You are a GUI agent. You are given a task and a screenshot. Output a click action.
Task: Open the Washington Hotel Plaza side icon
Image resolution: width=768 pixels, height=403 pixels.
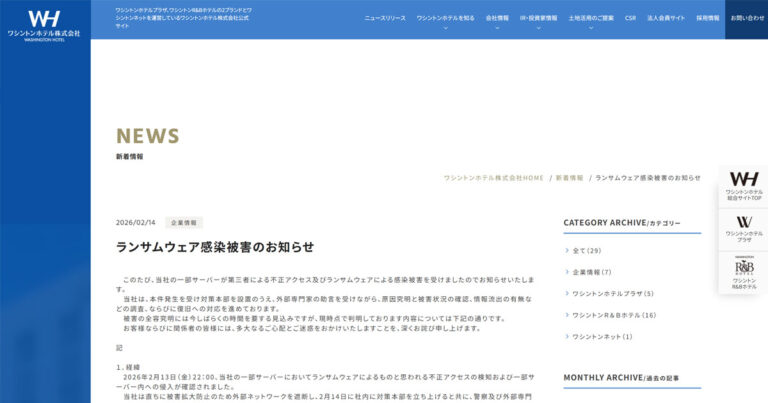743,230
